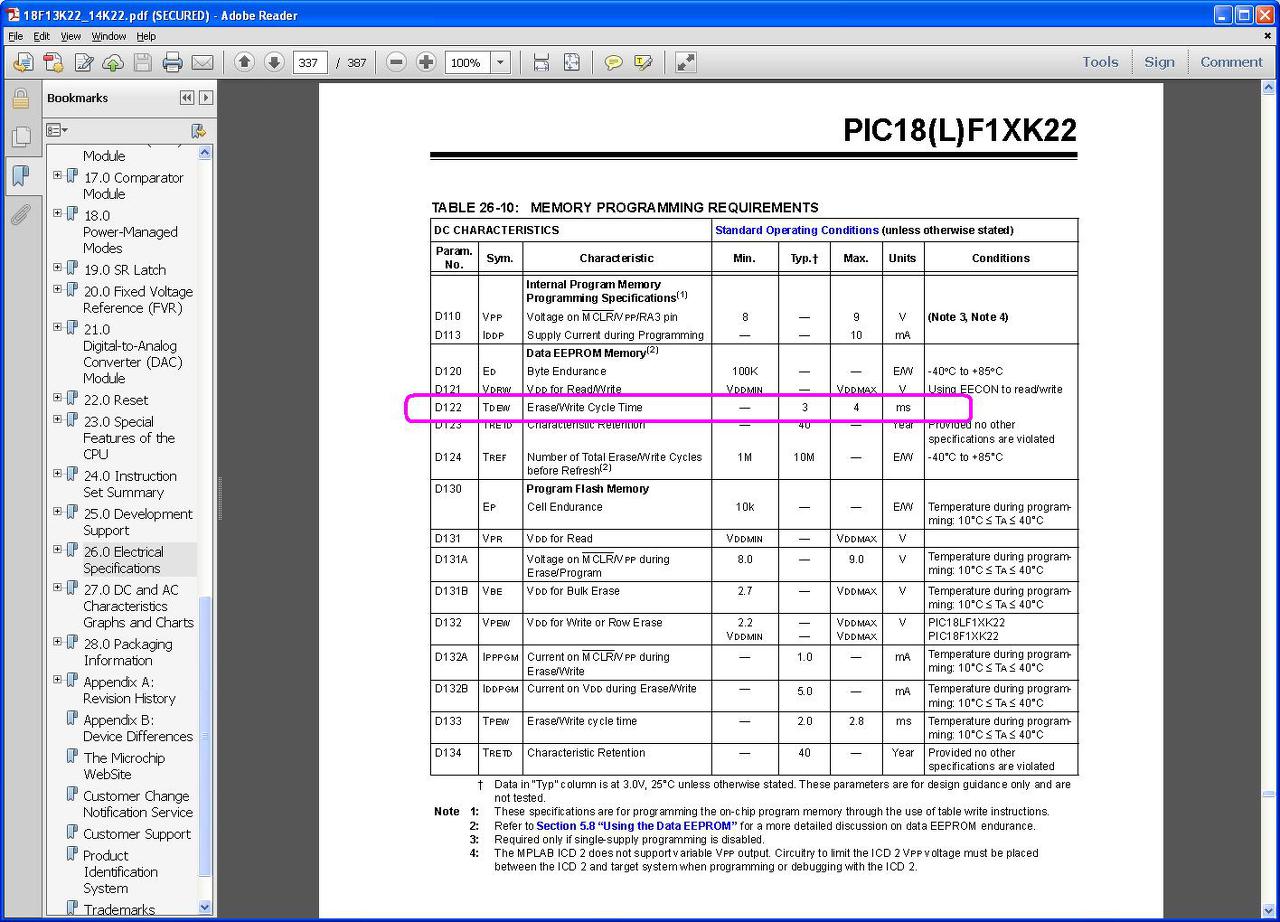Switch to Read Mode view
Viewport: 1280px width, 922px height.
click(686, 62)
